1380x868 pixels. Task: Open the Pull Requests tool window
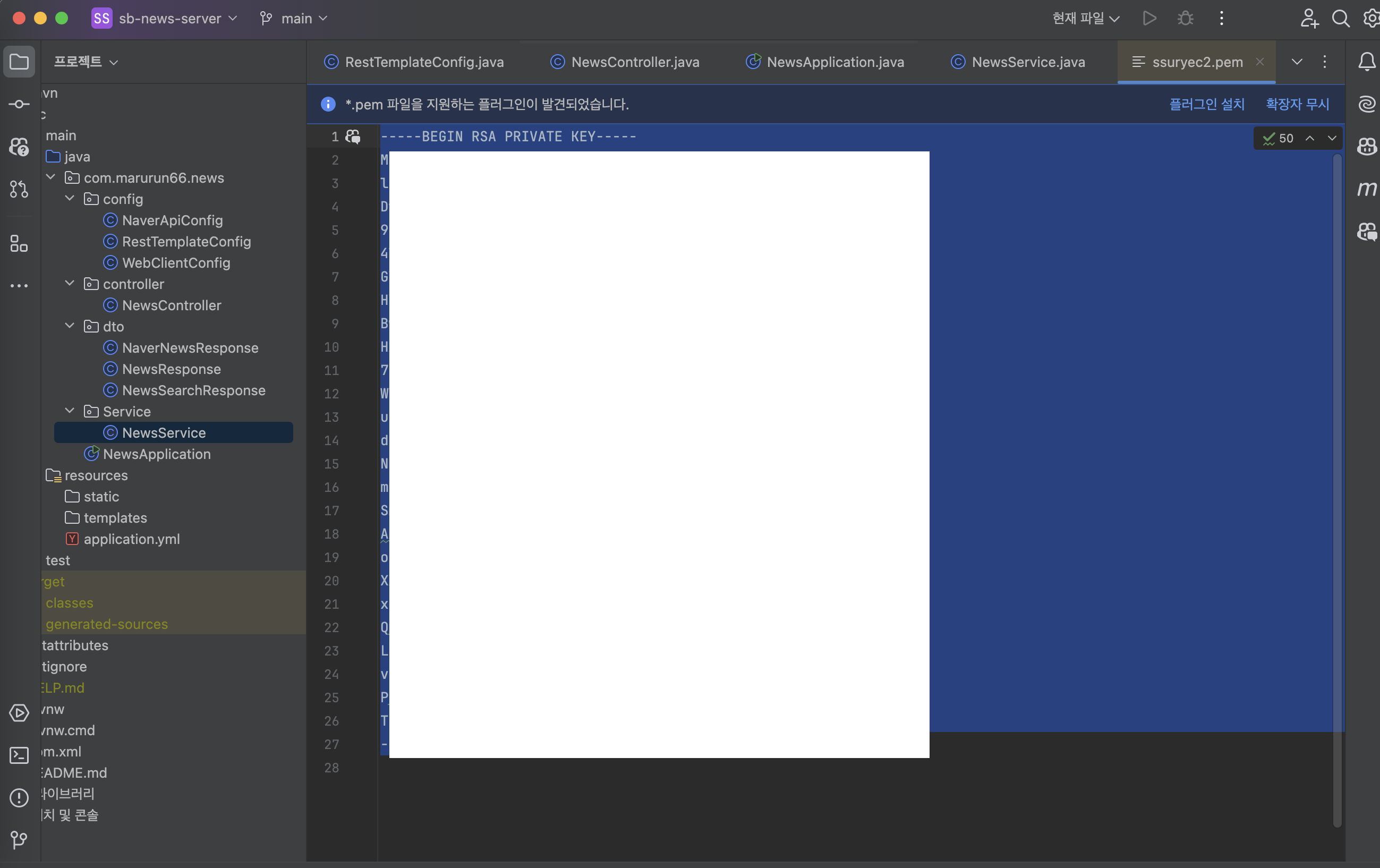point(19,189)
